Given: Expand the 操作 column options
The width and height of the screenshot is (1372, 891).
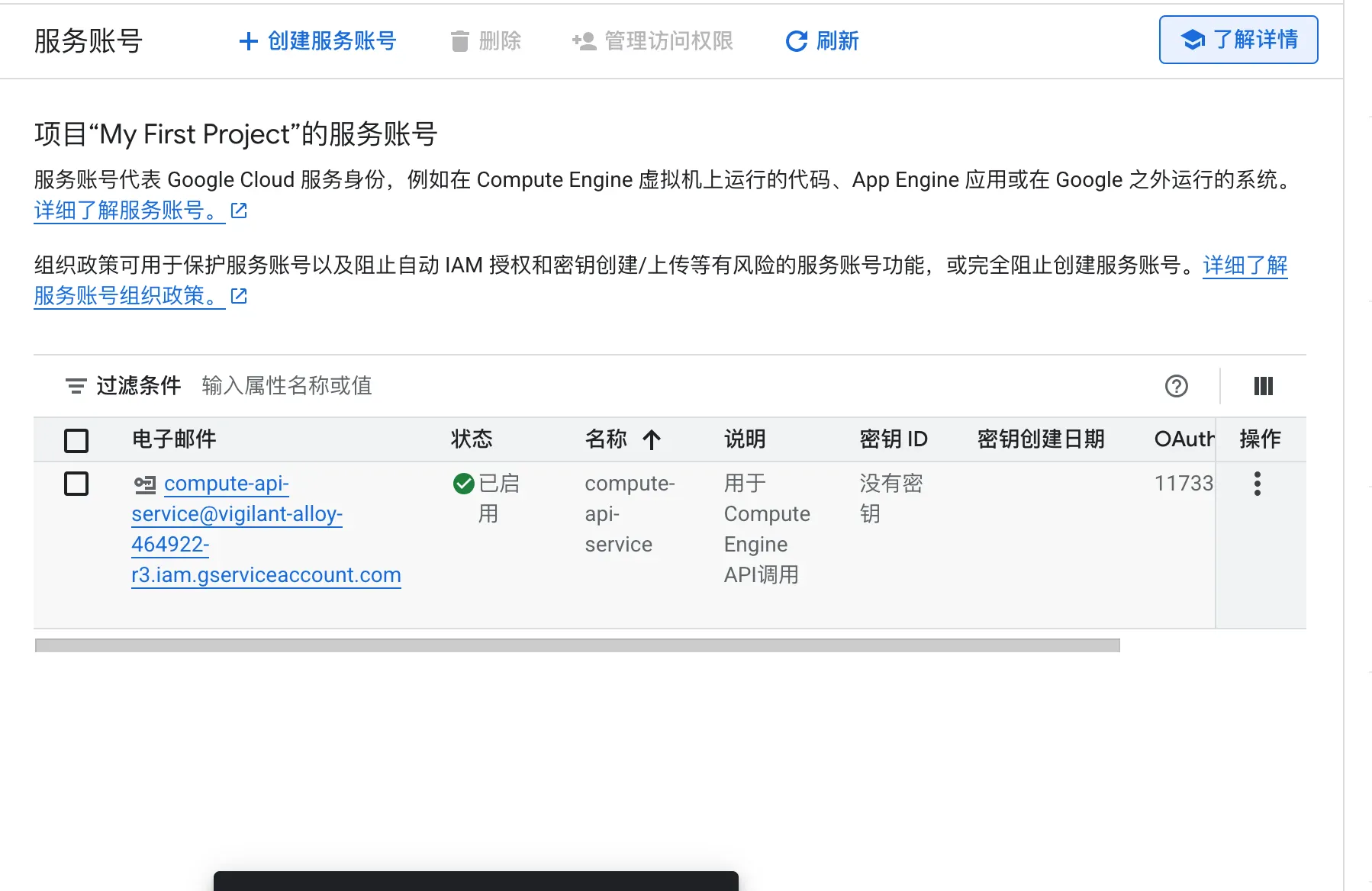Looking at the screenshot, I should pos(1260,439).
